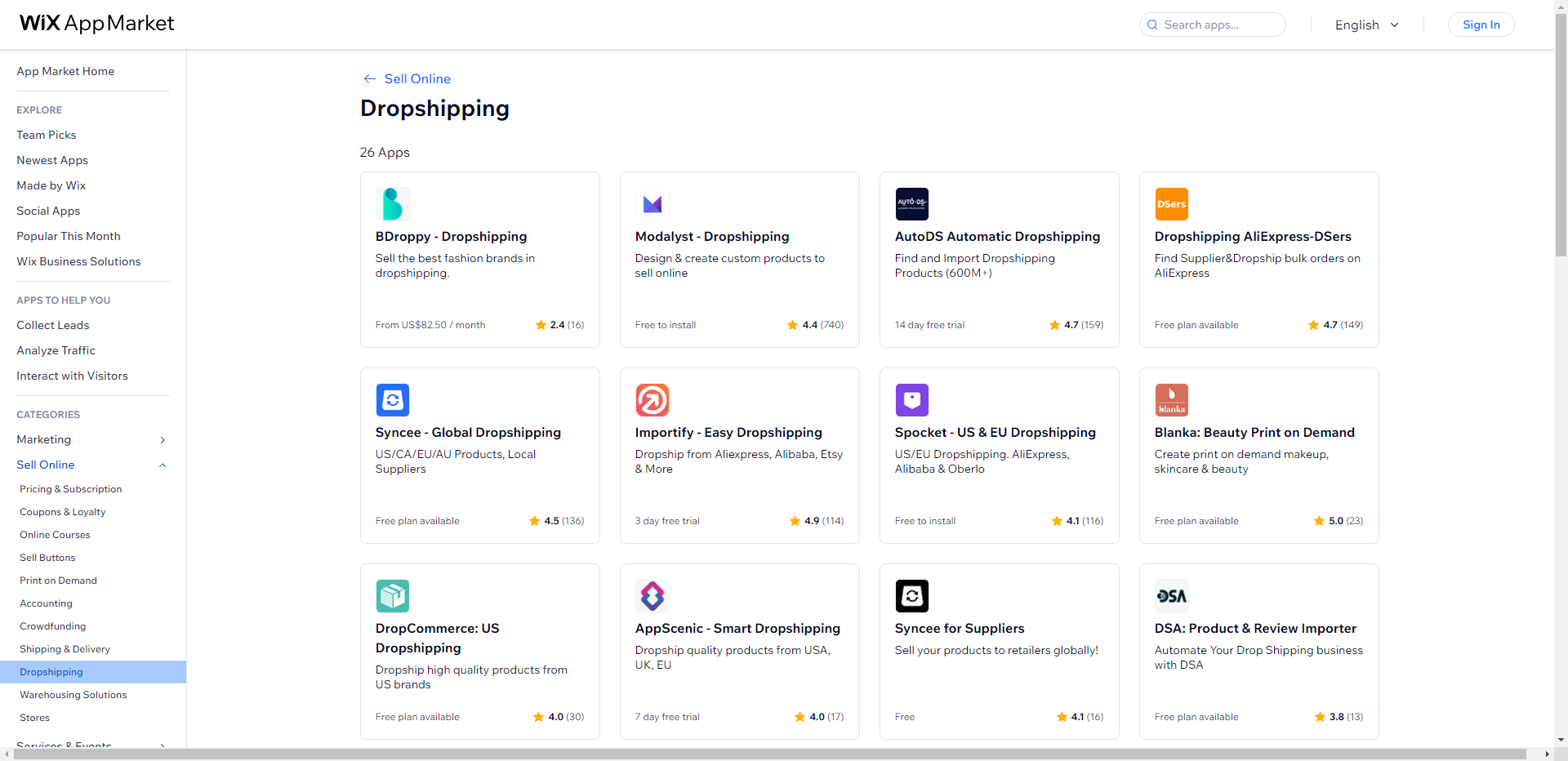1568x761 pixels.
Task: Open the DSers orange app icon
Action: click(1171, 204)
